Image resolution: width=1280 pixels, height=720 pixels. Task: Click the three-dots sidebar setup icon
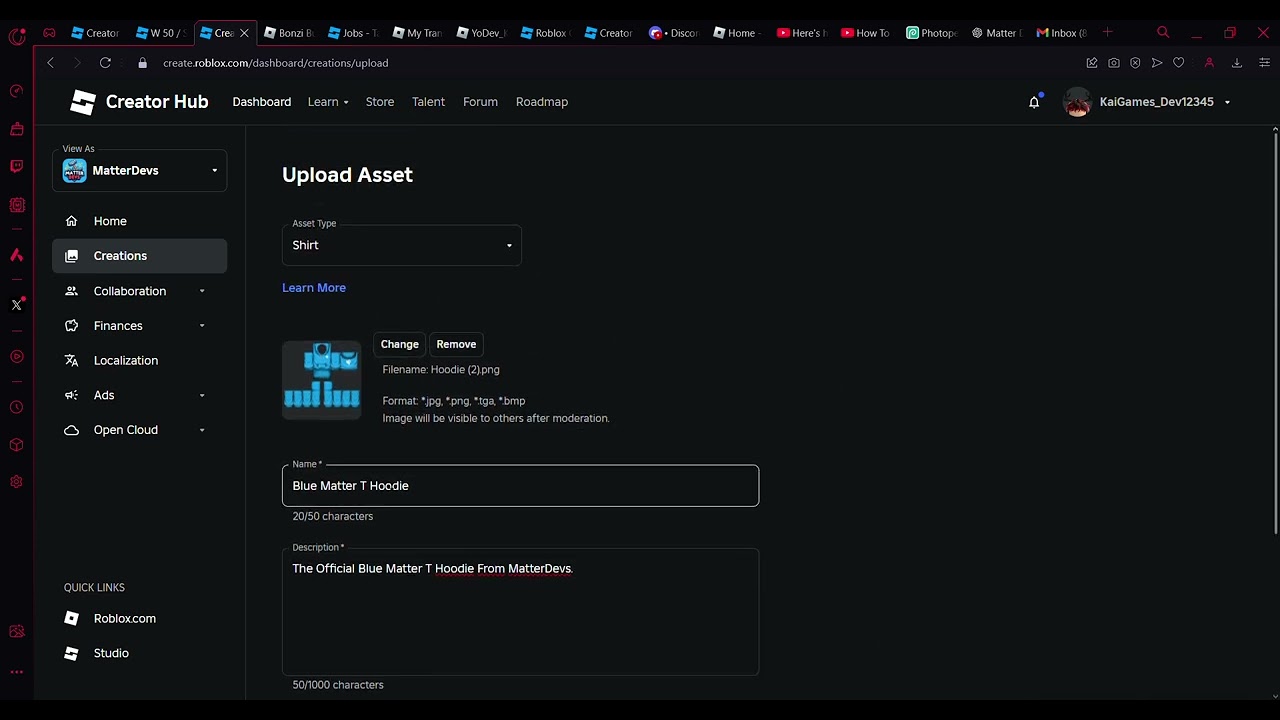(x=17, y=672)
